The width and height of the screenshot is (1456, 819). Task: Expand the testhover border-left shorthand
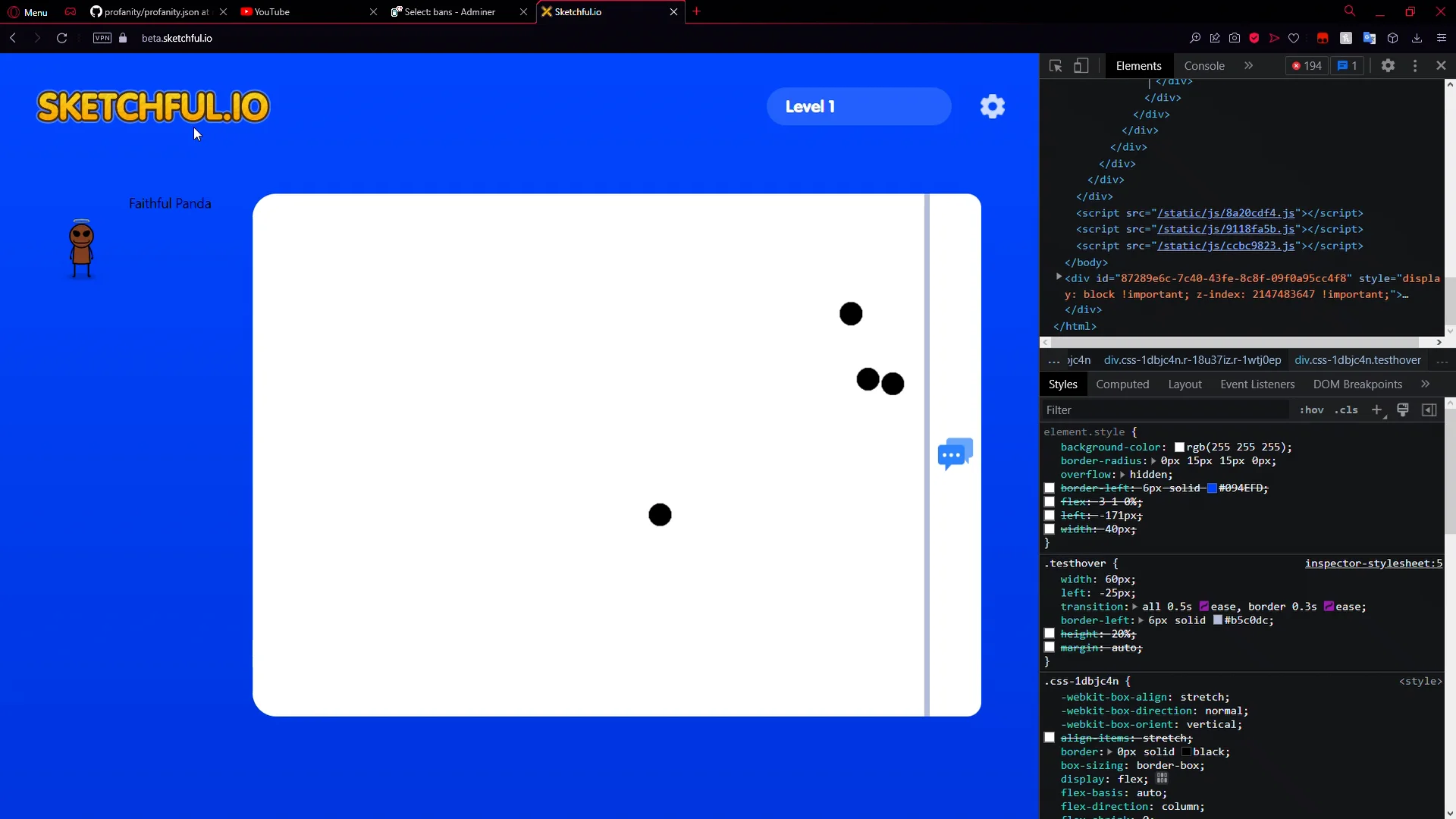pos(1141,620)
